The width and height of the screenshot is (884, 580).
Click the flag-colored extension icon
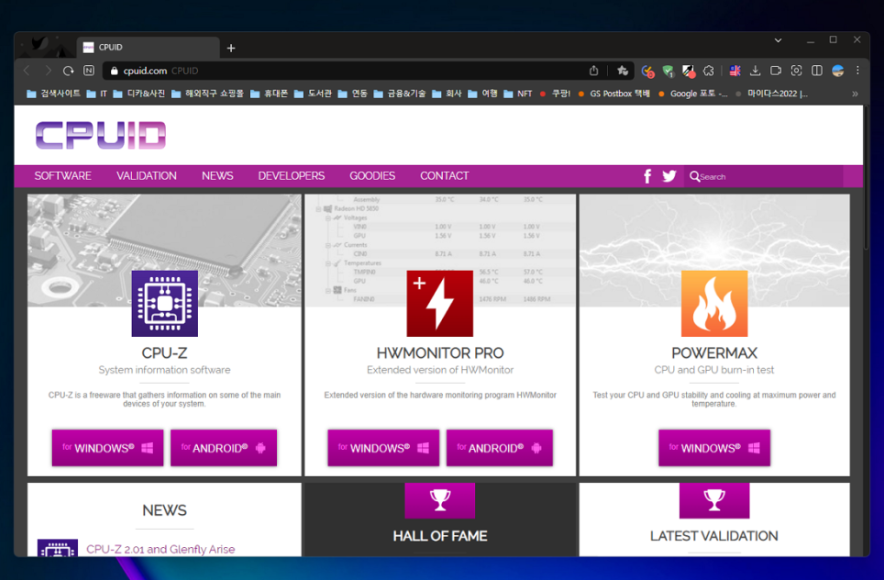[735, 70]
